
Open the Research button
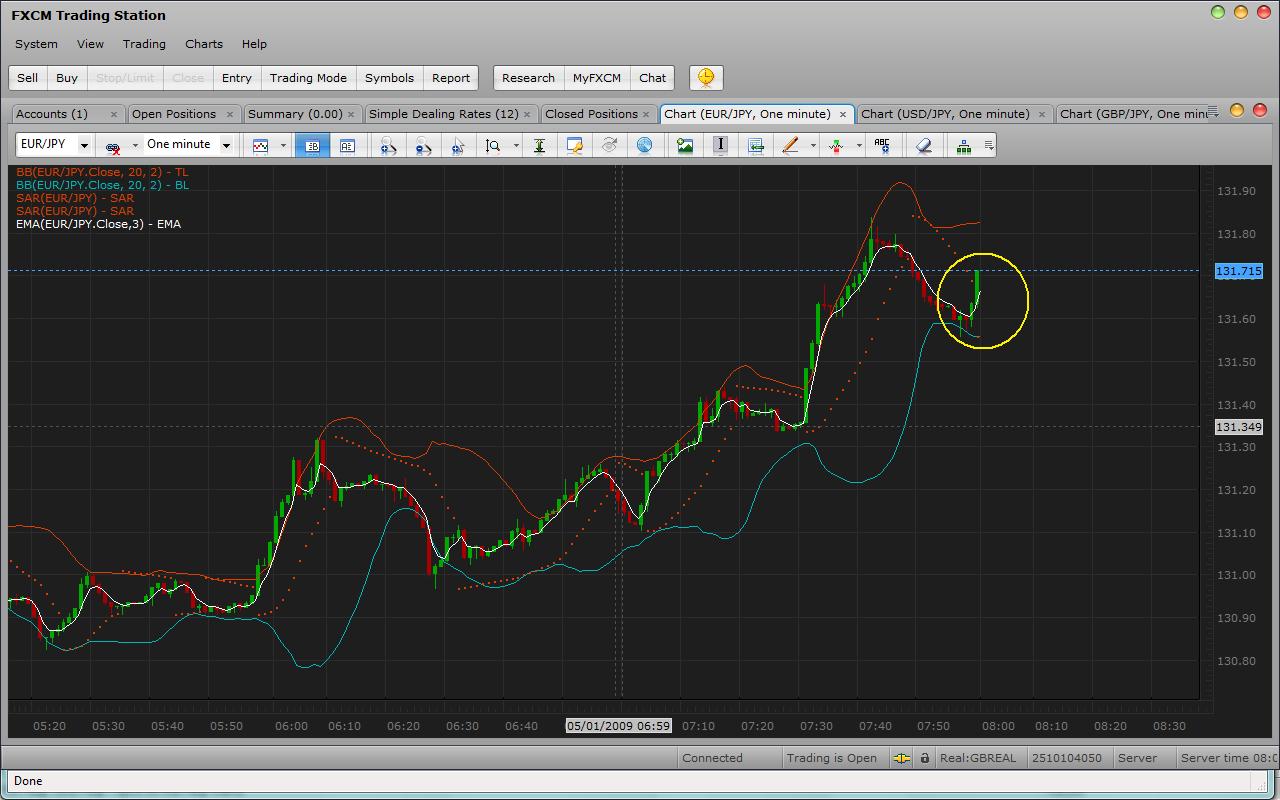pos(528,78)
